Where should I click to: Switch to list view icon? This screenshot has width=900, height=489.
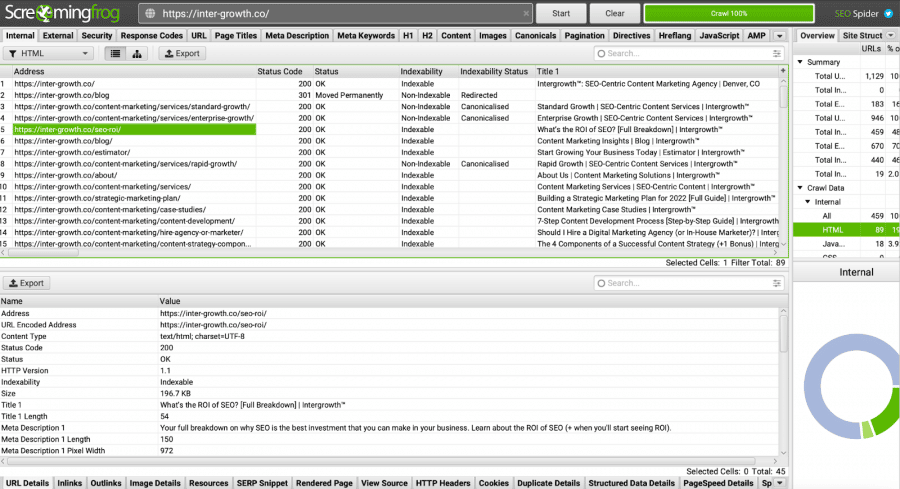point(115,53)
